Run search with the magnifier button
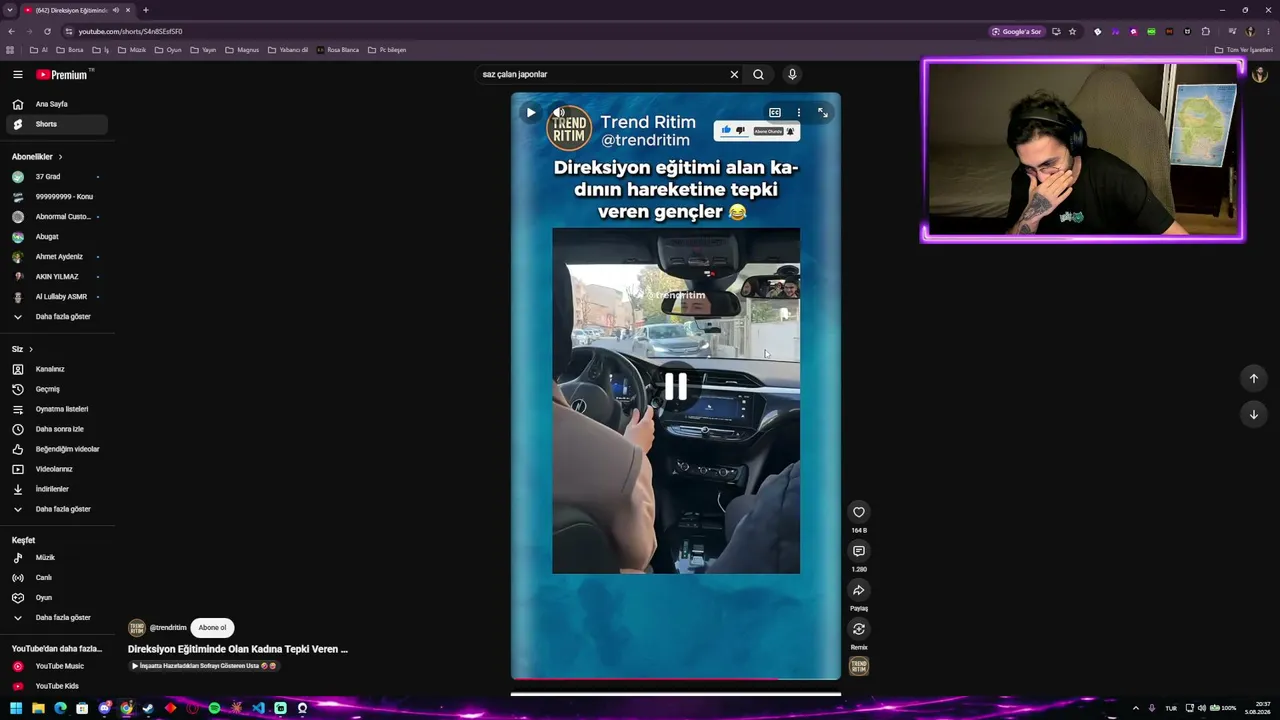 [x=758, y=74]
